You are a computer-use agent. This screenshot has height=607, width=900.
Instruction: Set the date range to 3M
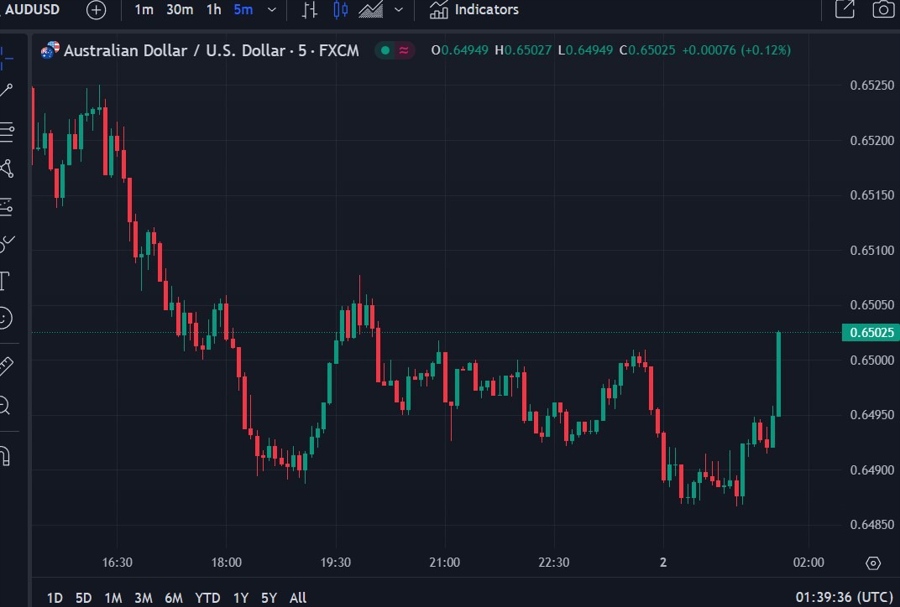[x=143, y=598]
